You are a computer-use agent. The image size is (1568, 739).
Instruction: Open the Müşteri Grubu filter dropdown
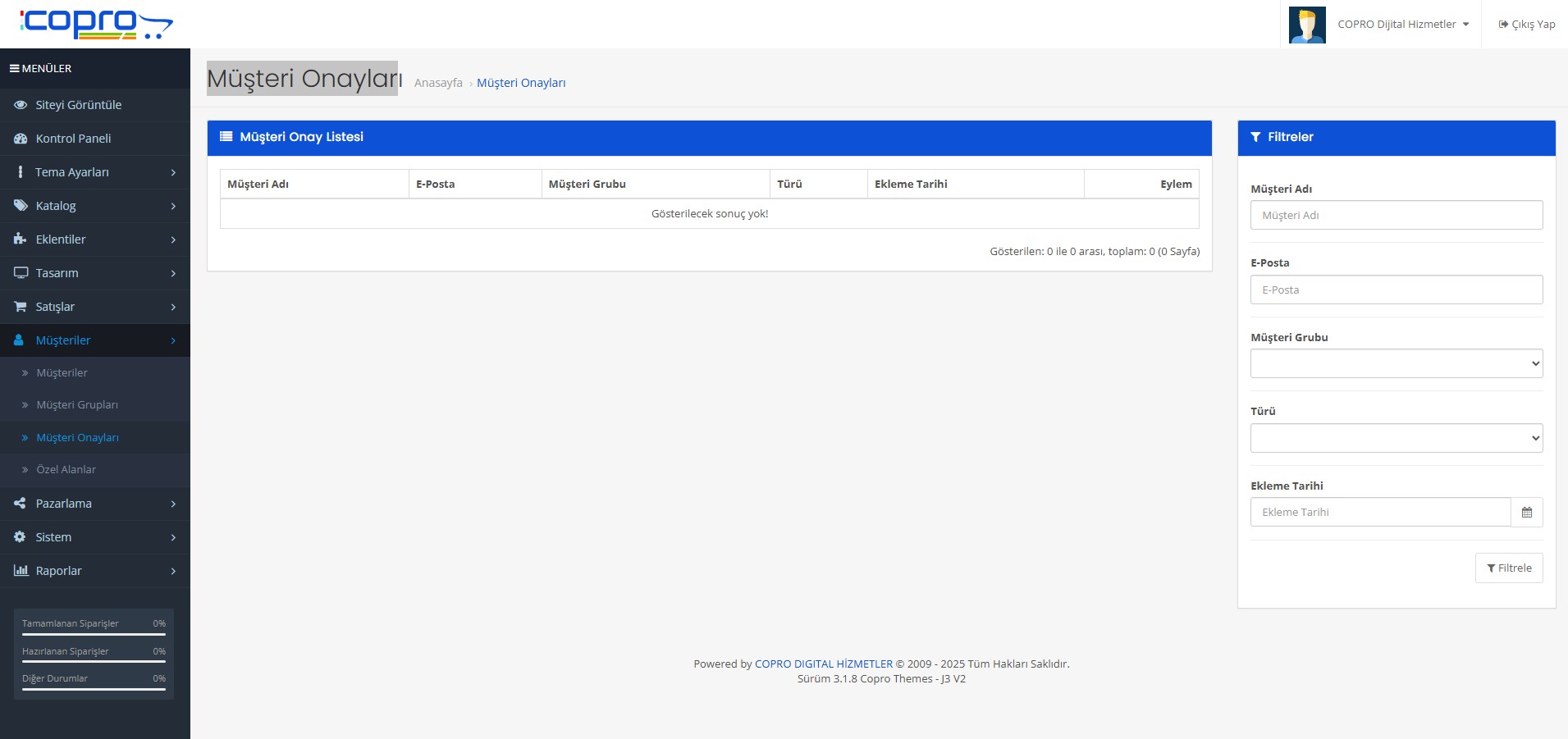[x=1396, y=363]
